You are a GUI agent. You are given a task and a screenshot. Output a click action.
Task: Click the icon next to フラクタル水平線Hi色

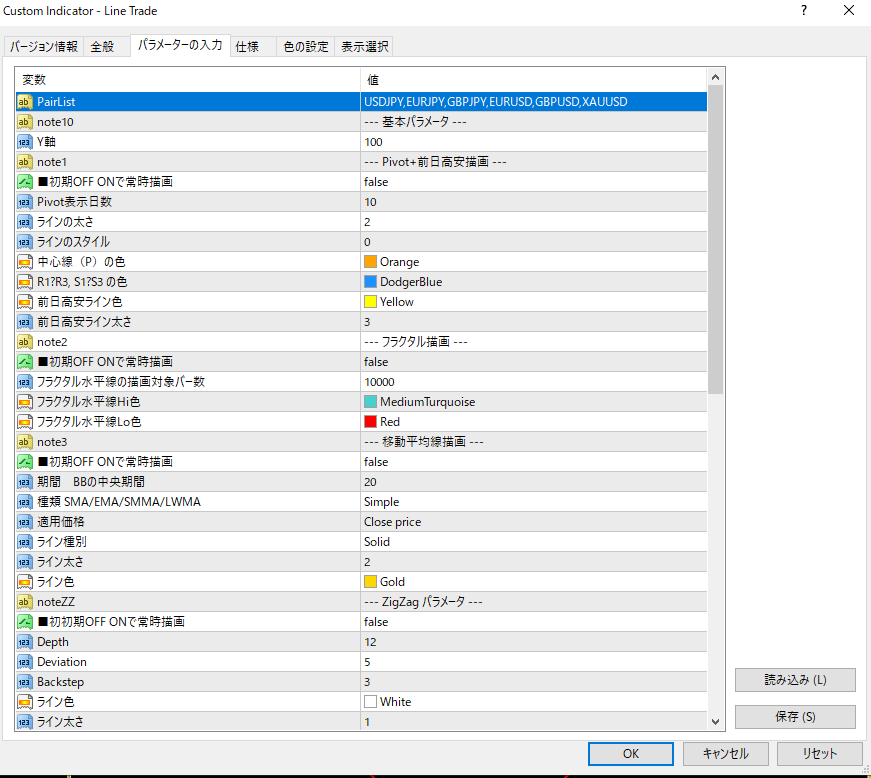(x=25, y=402)
